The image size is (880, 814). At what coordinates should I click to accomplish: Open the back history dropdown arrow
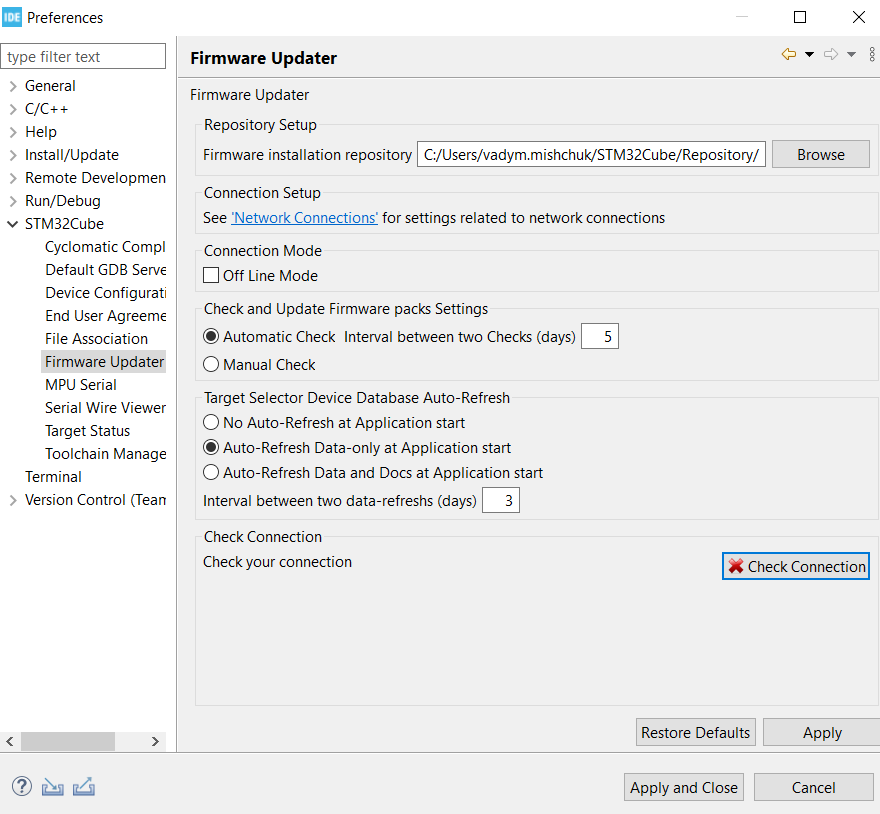click(x=809, y=55)
